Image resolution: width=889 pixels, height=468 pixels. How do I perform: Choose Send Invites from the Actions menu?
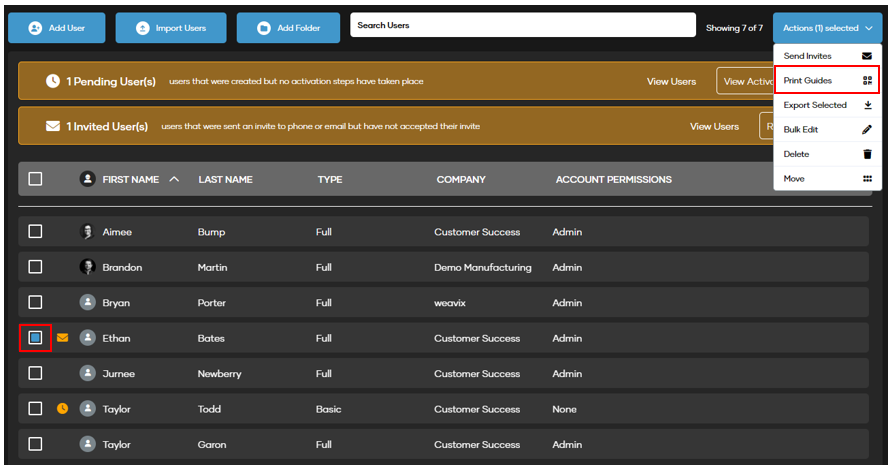(x=827, y=56)
